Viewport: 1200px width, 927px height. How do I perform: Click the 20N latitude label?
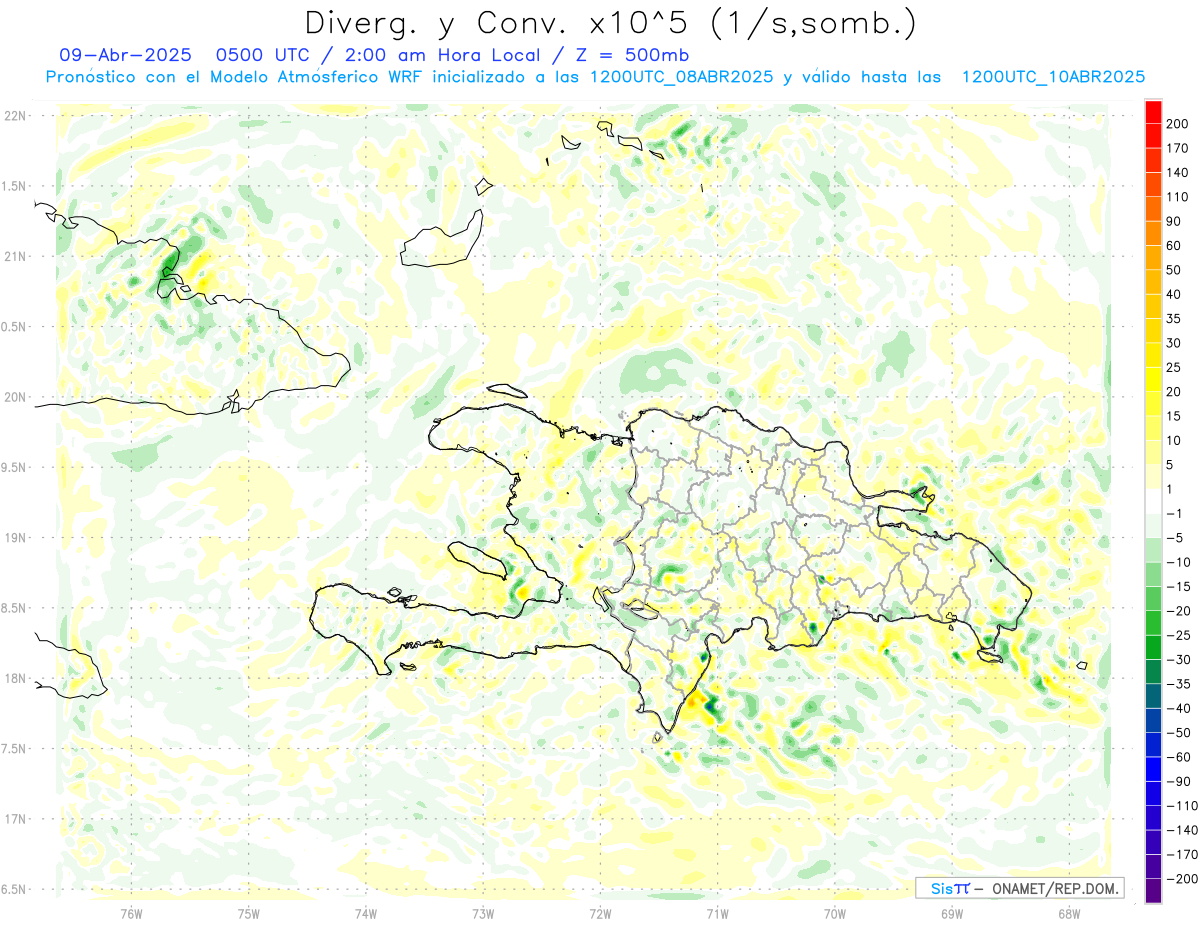14,397
